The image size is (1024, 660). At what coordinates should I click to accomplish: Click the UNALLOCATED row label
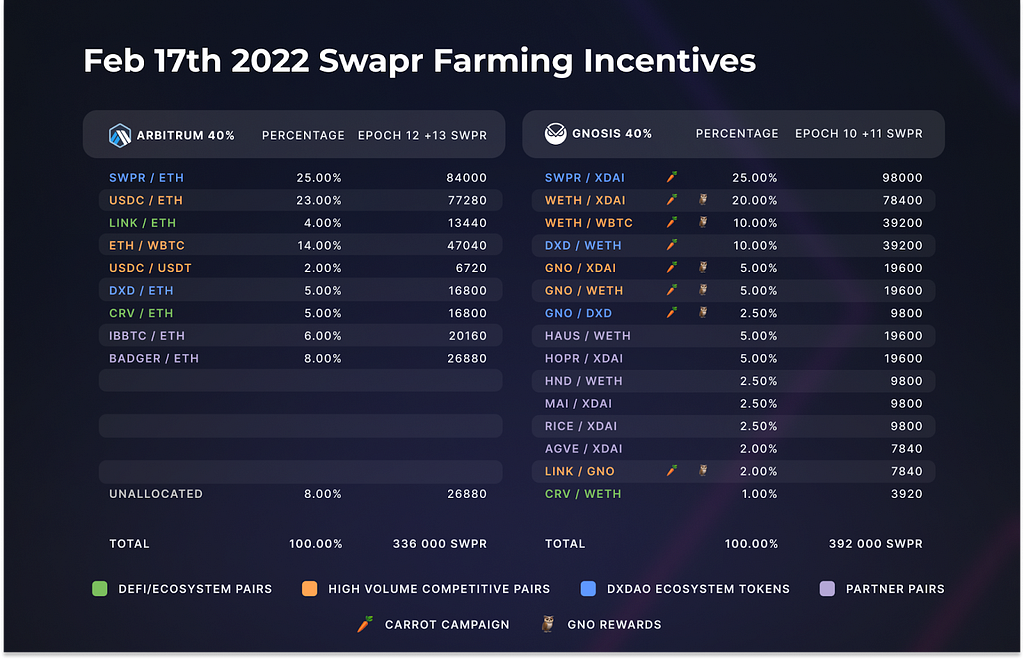click(156, 494)
